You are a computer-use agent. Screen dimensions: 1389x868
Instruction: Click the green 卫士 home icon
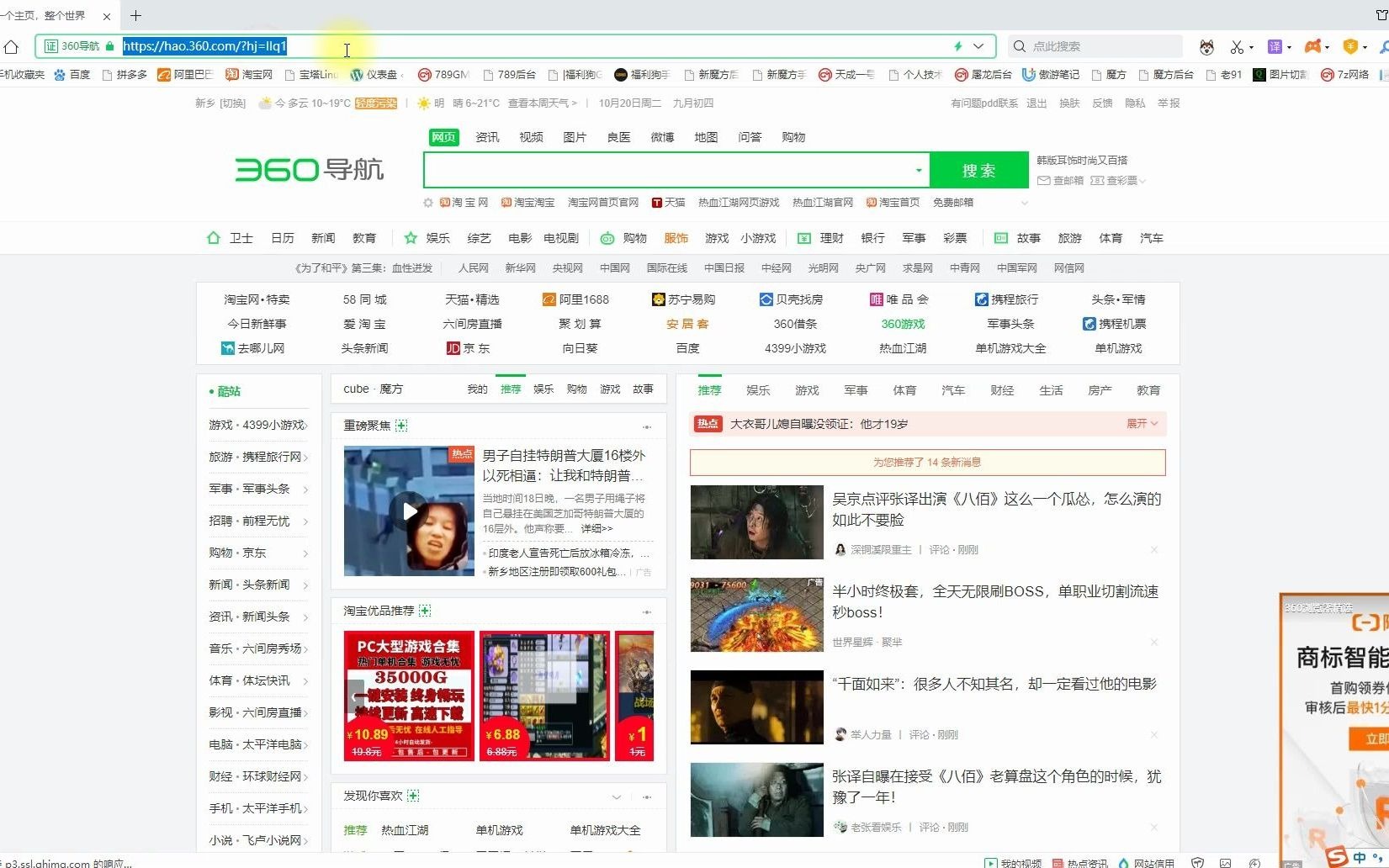click(x=214, y=238)
